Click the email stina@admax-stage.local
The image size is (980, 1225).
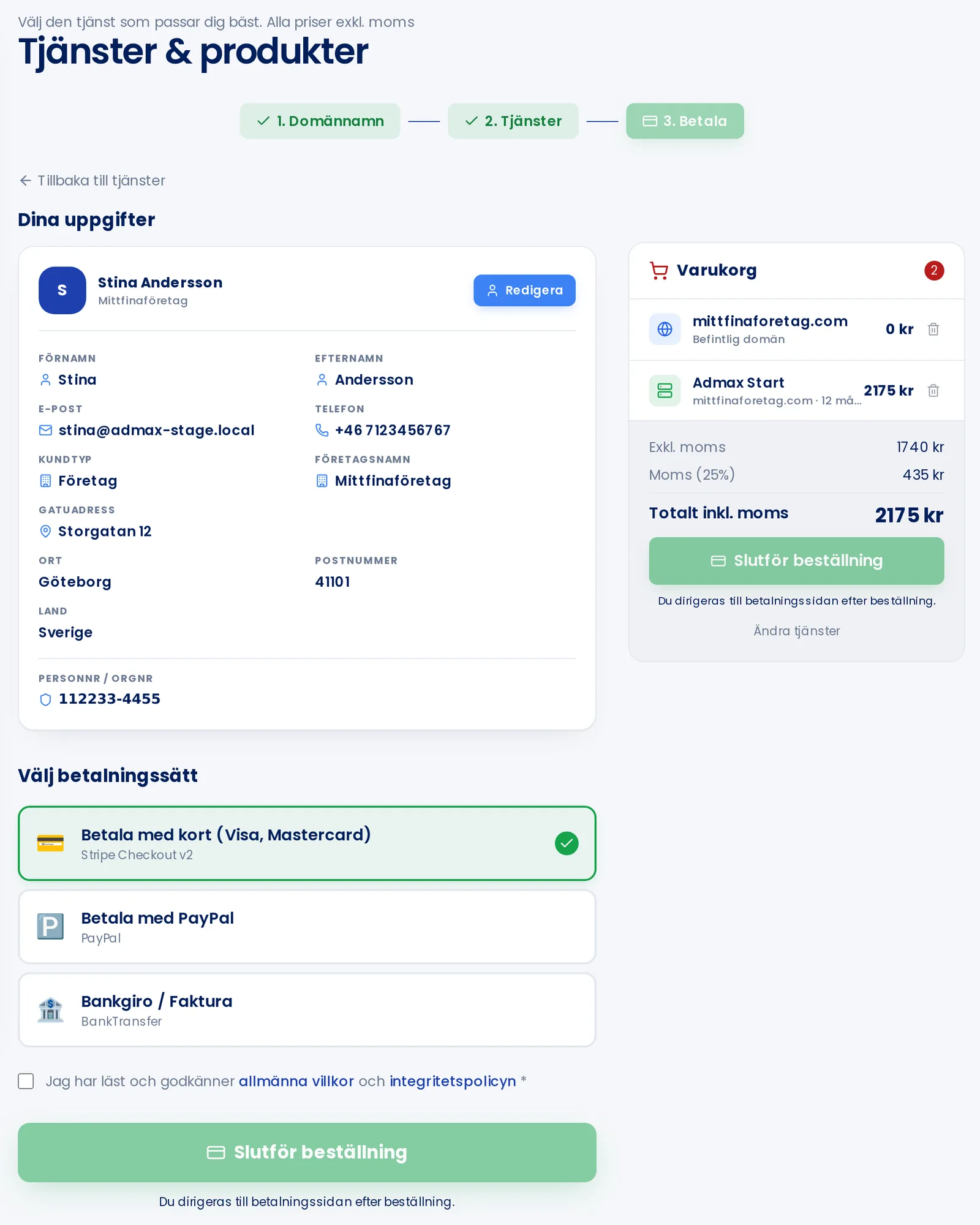(x=156, y=431)
